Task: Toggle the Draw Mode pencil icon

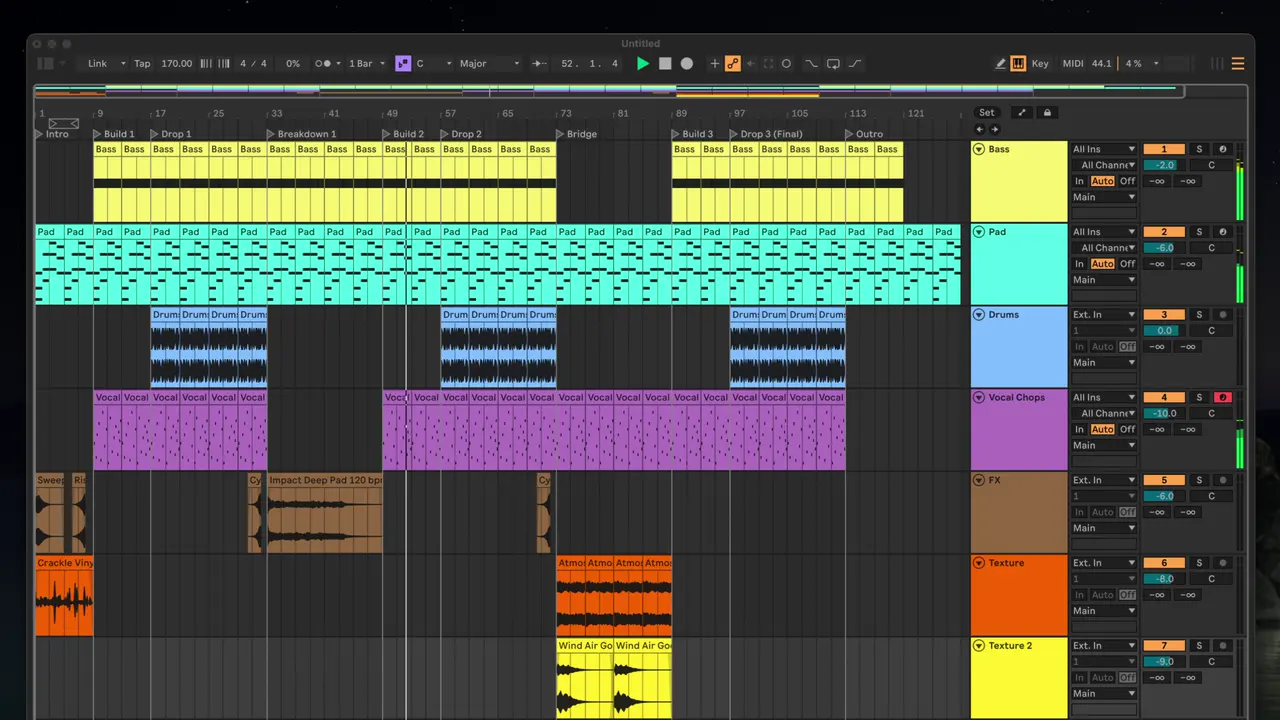Action: tap(1000, 64)
